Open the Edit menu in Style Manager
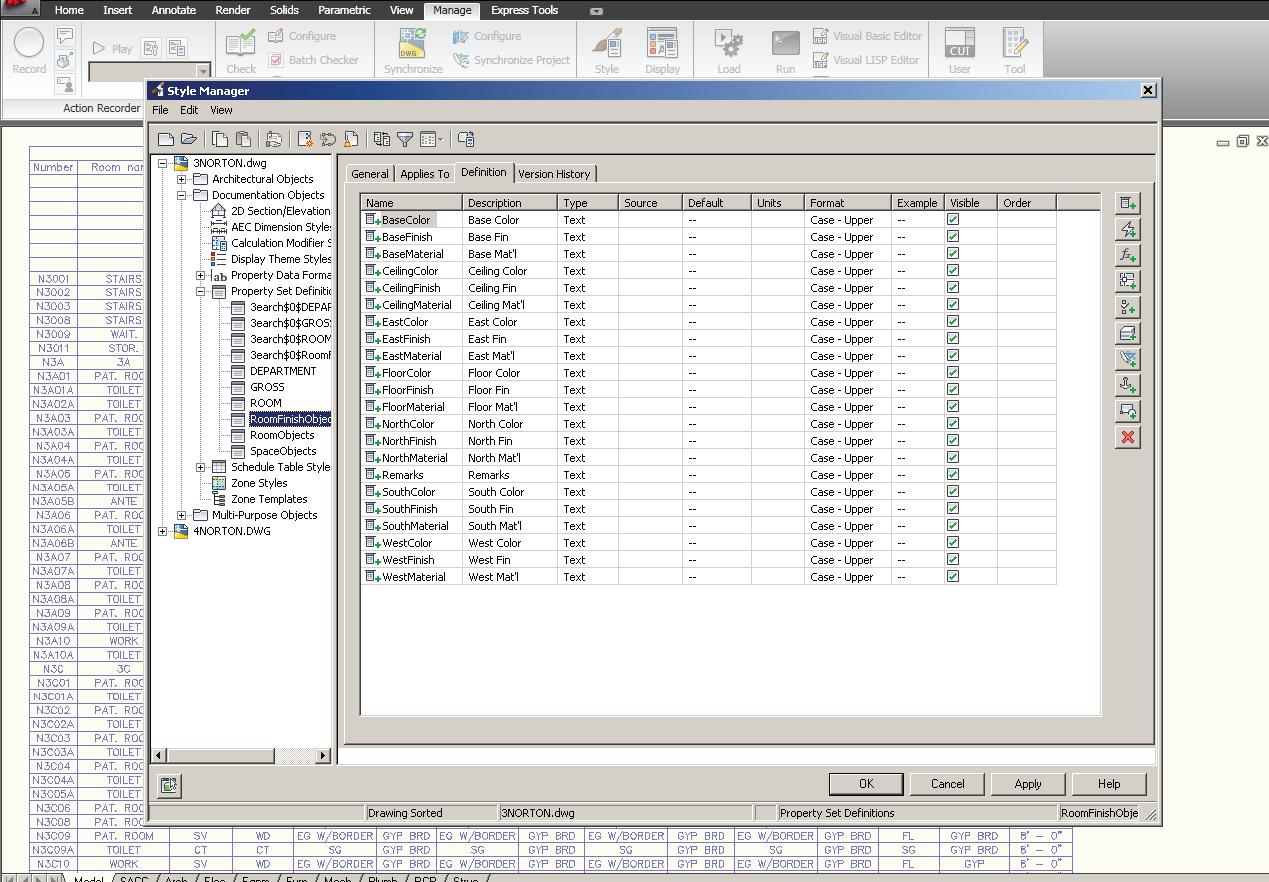 (x=189, y=110)
